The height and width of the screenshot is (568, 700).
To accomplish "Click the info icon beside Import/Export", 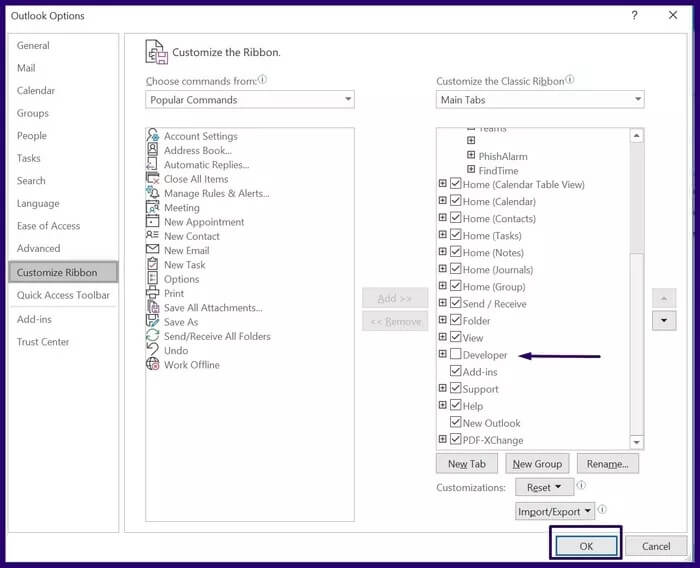I will 602,509.
